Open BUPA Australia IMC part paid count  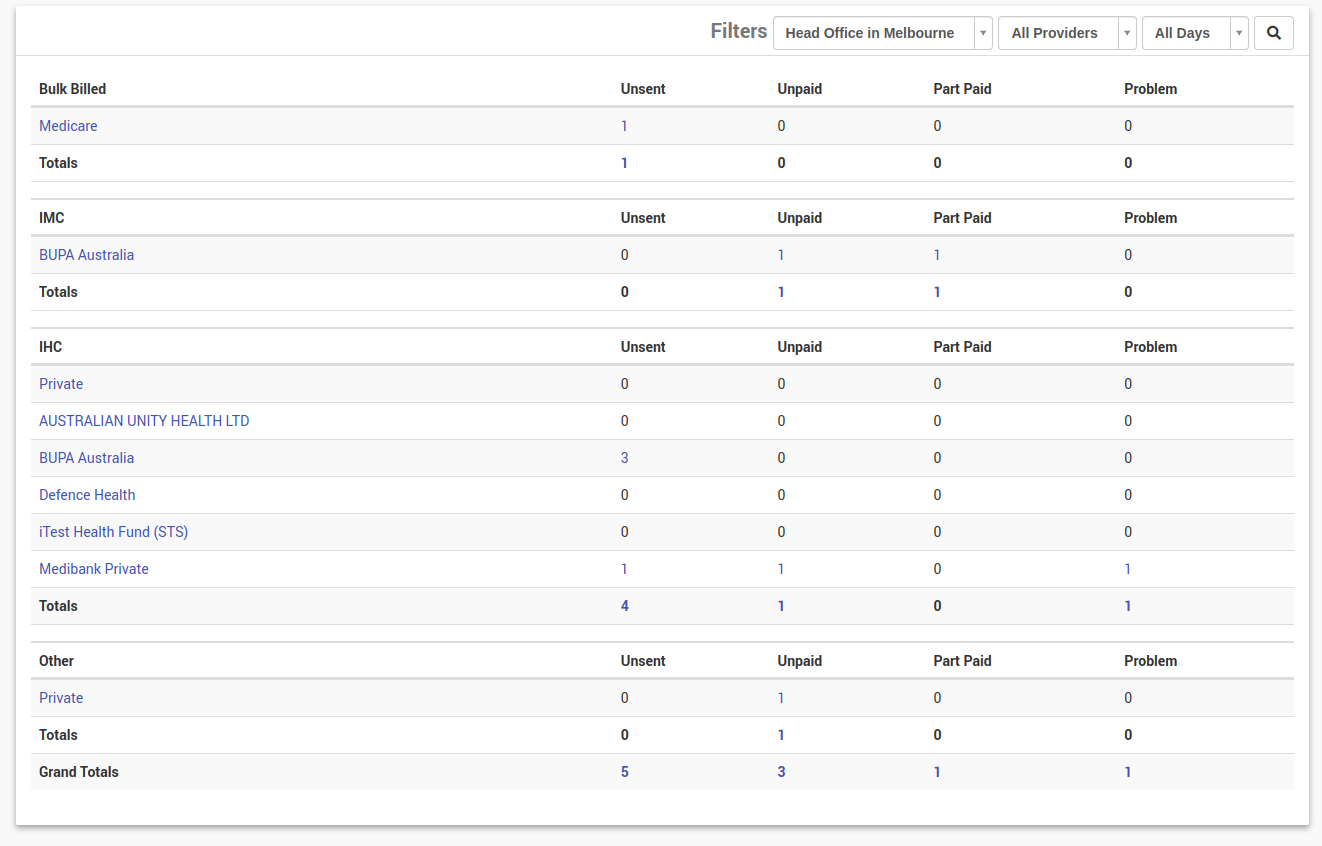pos(937,255)
